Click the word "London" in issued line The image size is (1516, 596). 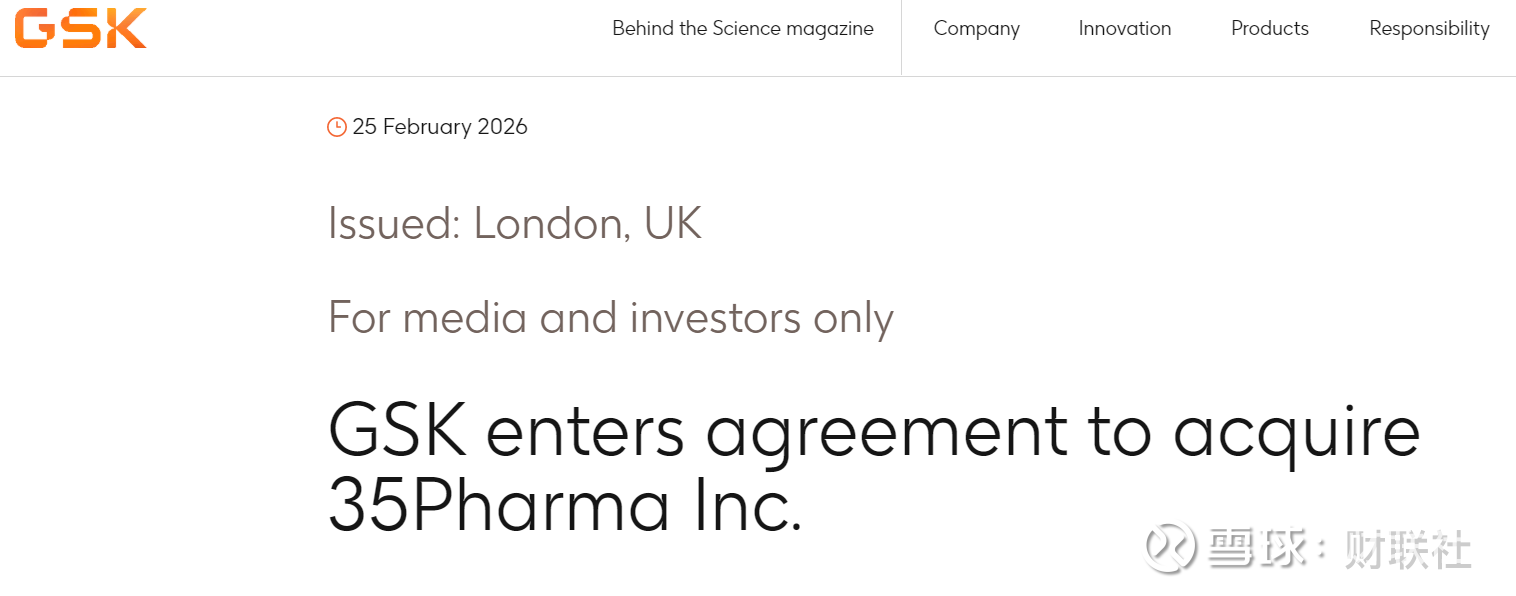click(551, 223)
